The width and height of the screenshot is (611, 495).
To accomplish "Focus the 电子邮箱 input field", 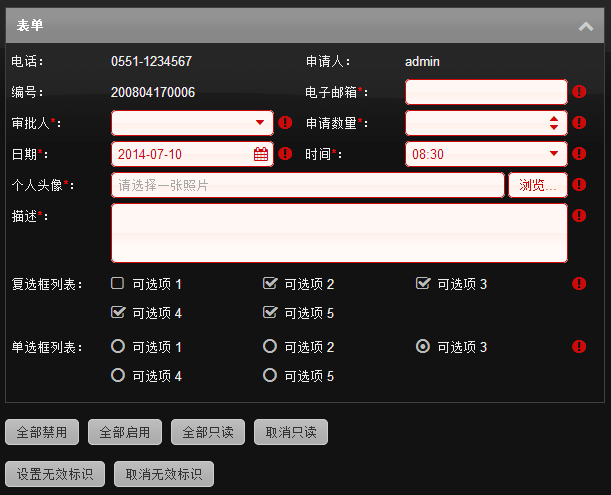I will [486, 92].
